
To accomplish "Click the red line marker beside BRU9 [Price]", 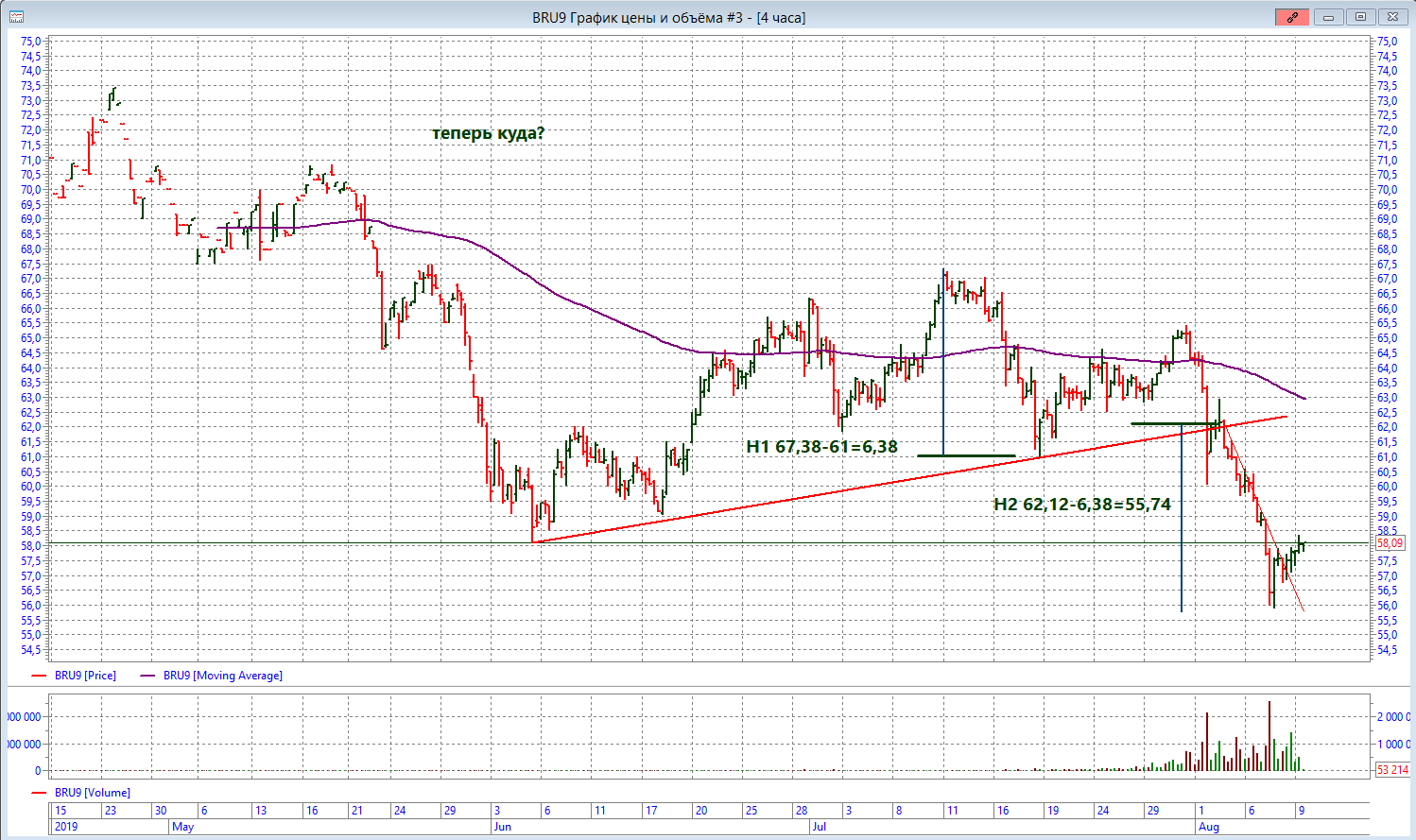I will point(39,676).
